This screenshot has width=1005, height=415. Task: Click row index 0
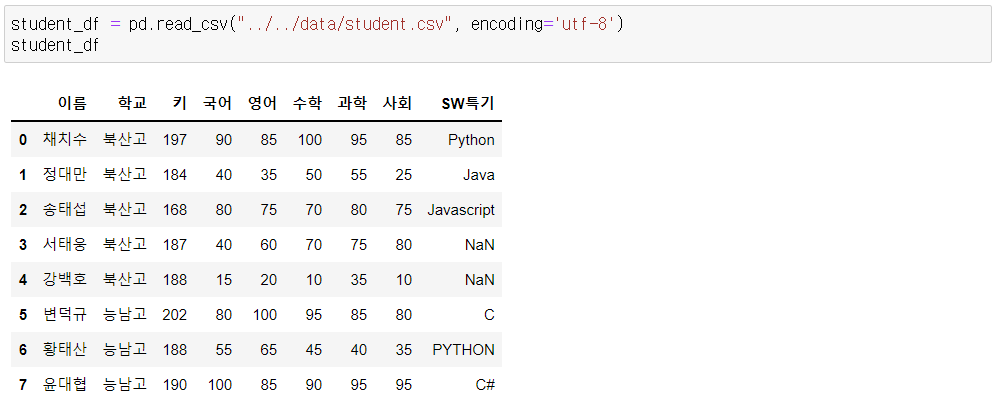pos(23,140)
